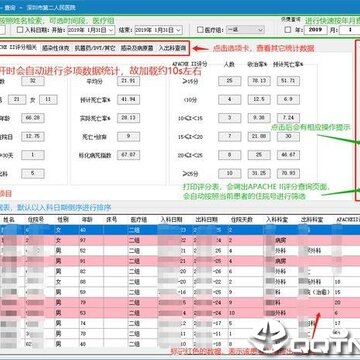Check the 年 quick query checkbox
This screenshot has width=360, height=360.
[x=288, y=30]
